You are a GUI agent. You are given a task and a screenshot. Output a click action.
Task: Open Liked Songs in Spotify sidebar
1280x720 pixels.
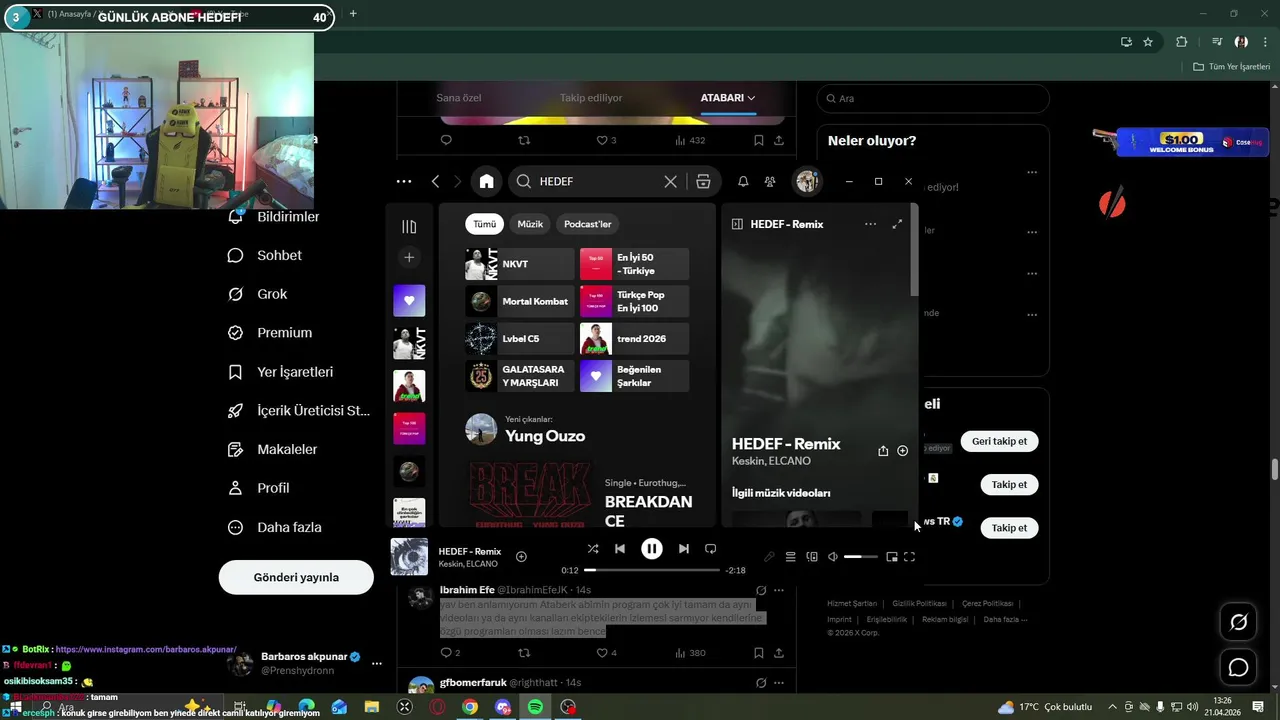[409, 300]
